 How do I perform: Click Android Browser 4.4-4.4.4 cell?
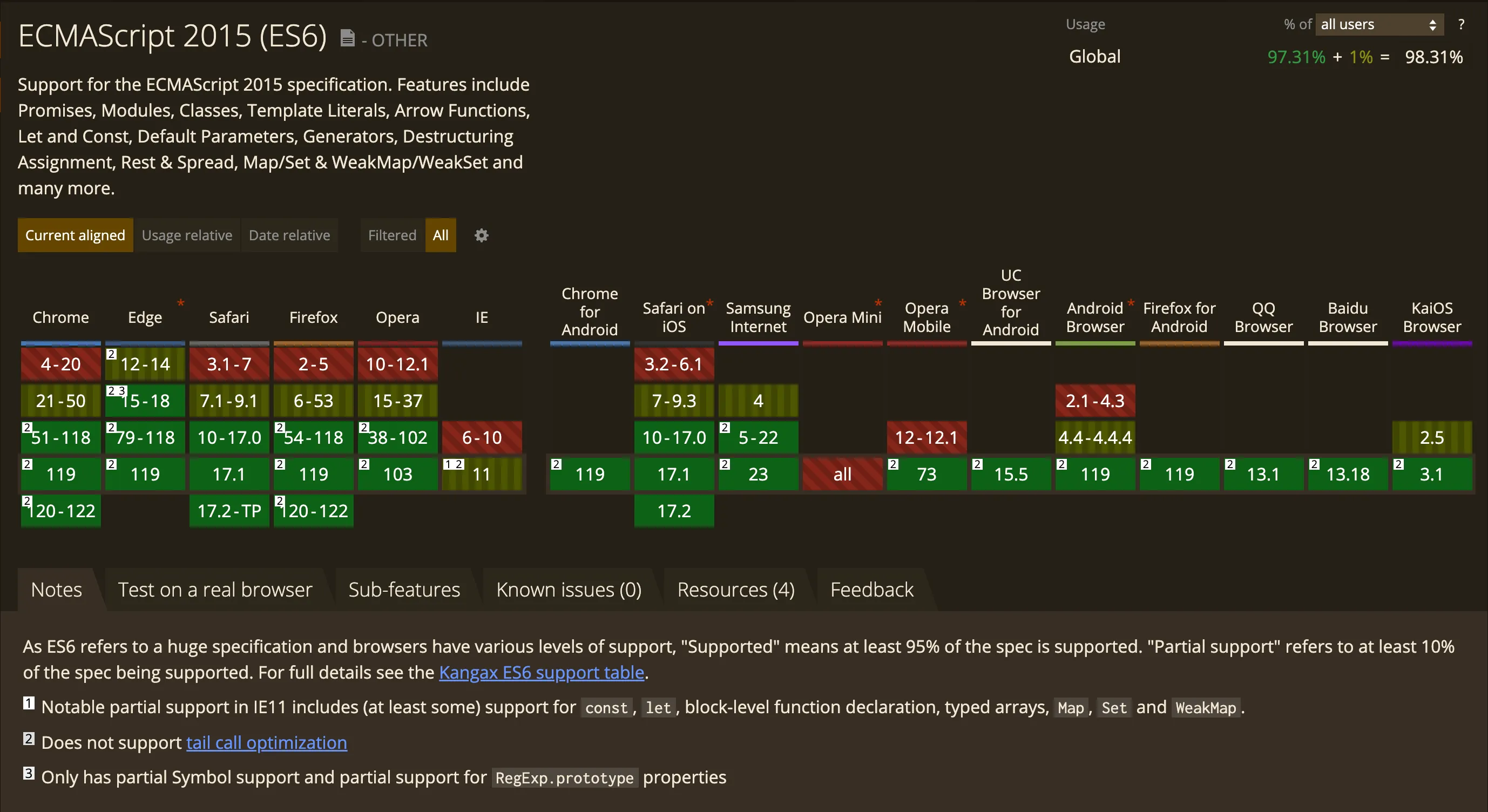tap(1095, 437)
